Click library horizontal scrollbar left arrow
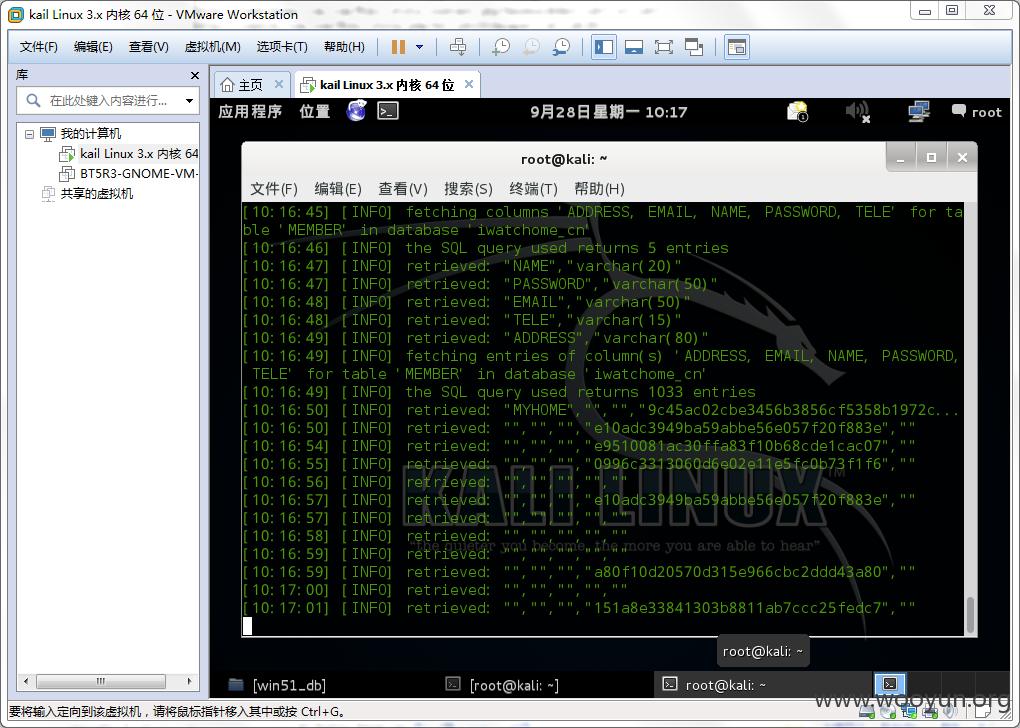 (x=26, y=682)
